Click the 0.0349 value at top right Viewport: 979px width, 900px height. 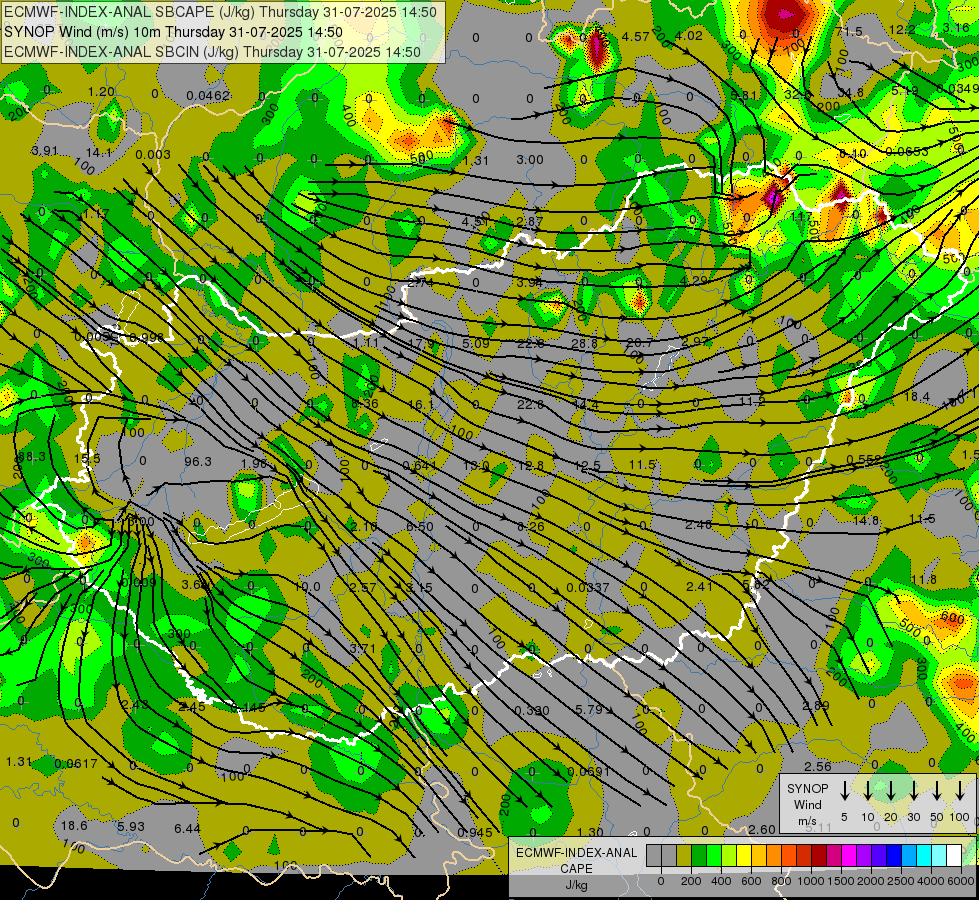[957, 89]
